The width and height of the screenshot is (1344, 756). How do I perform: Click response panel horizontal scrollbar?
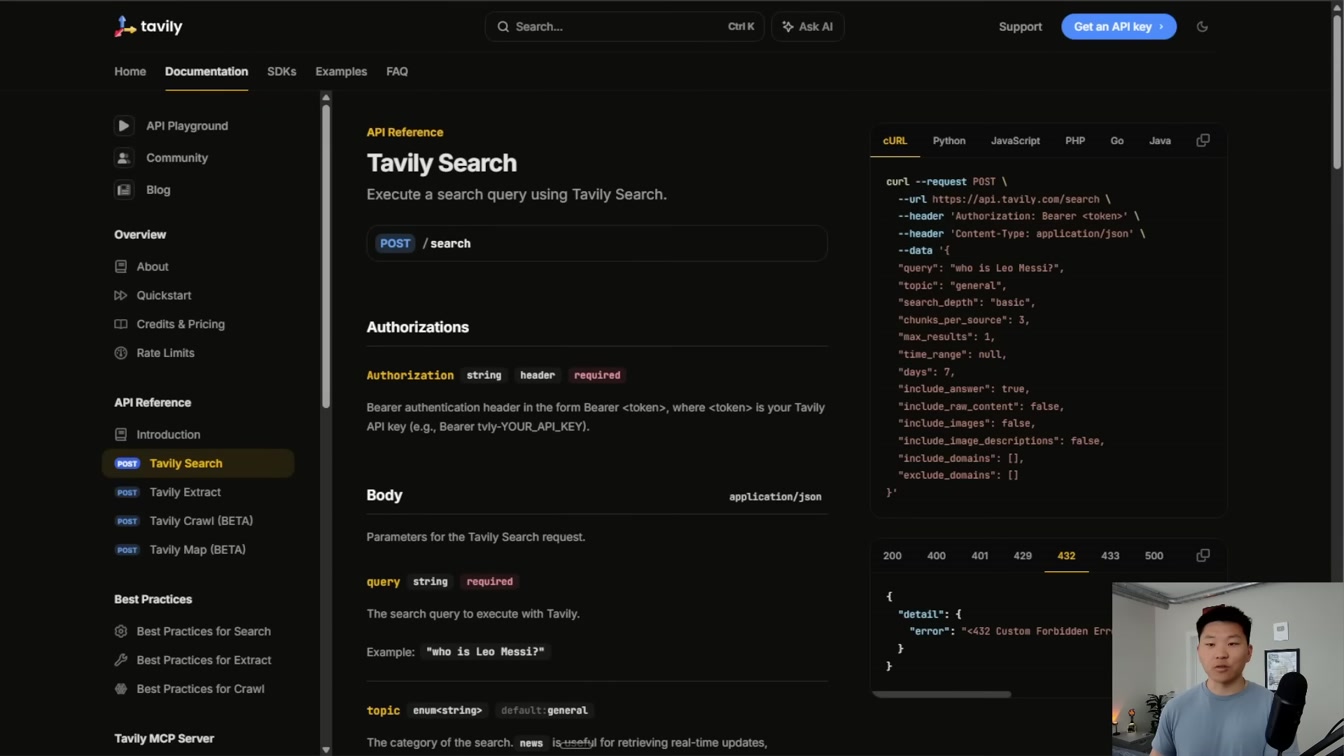941,694
